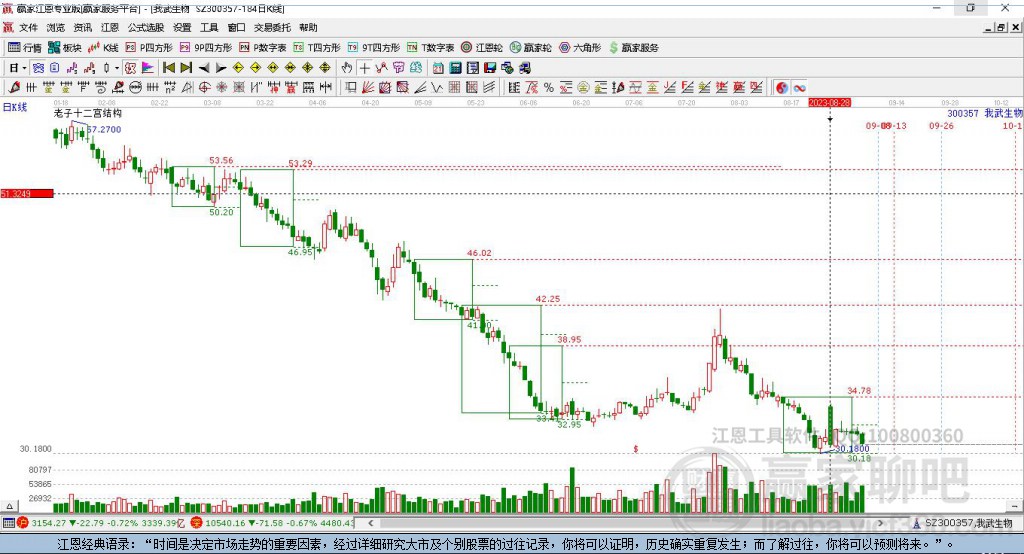The width and height of the screenshot is (1024, 554).
Task: Click the first yellow diamond arrow icon
Action: click(238, 68)
